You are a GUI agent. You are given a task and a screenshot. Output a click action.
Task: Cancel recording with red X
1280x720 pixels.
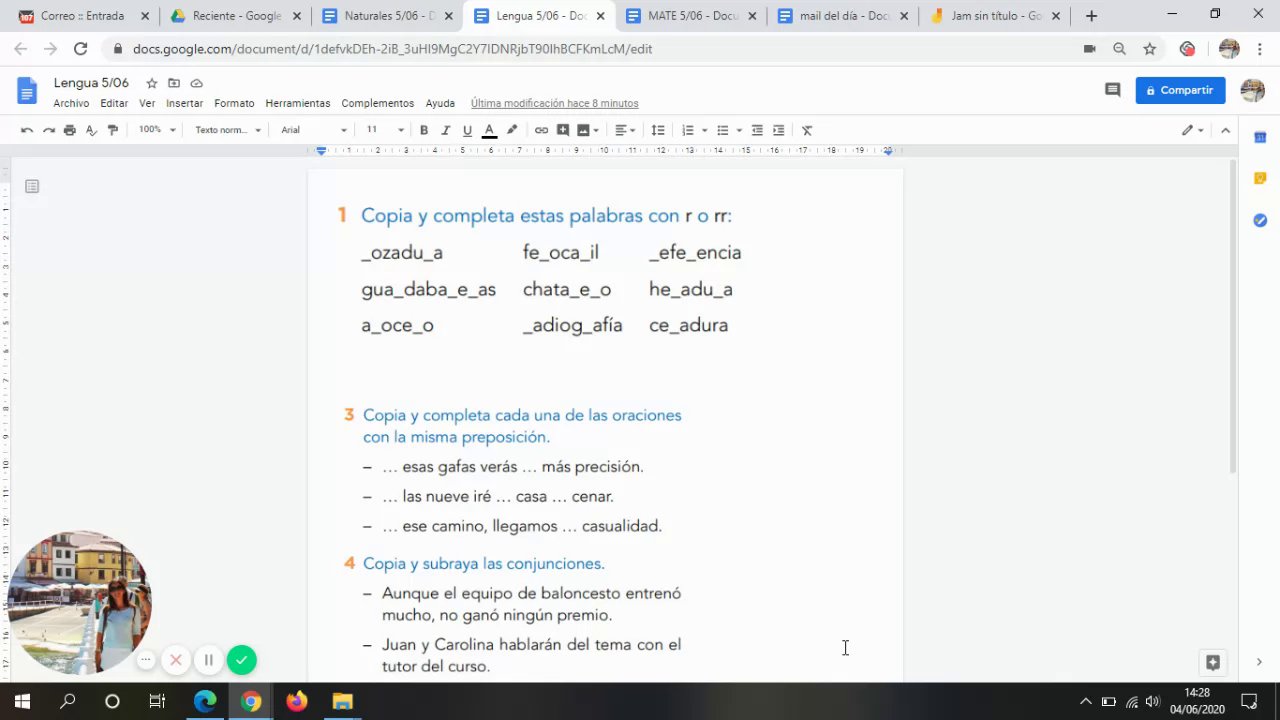coord(176,660)
